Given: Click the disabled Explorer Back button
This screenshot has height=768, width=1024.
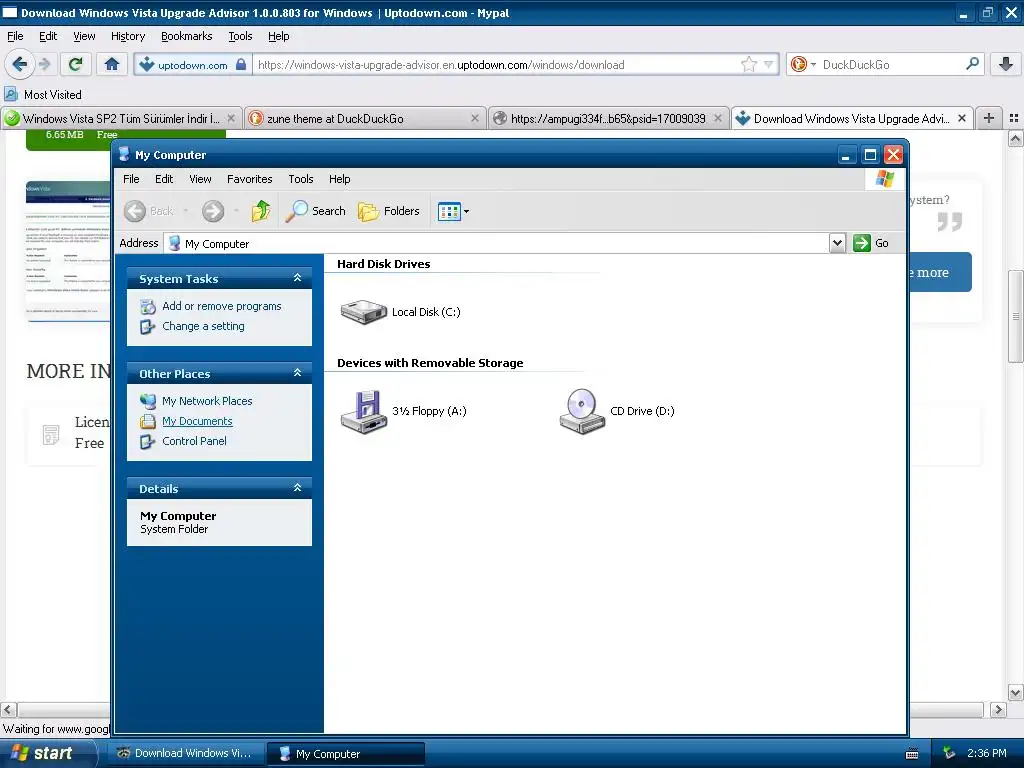Looking at the screenshot, I should (x=150, y=211).
